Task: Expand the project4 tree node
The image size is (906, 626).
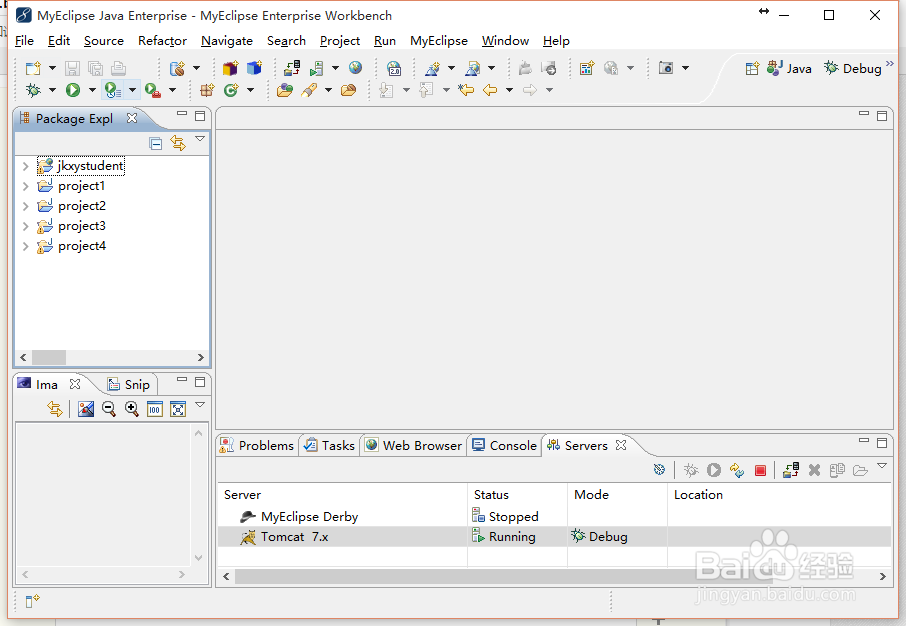Action: tap(25, 246)
